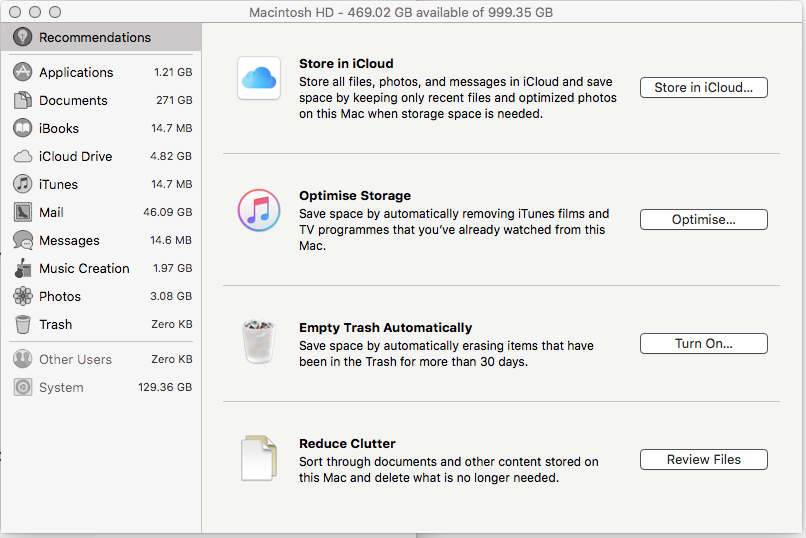Select the iTunes label in sidebar

(x=58, y=184)
